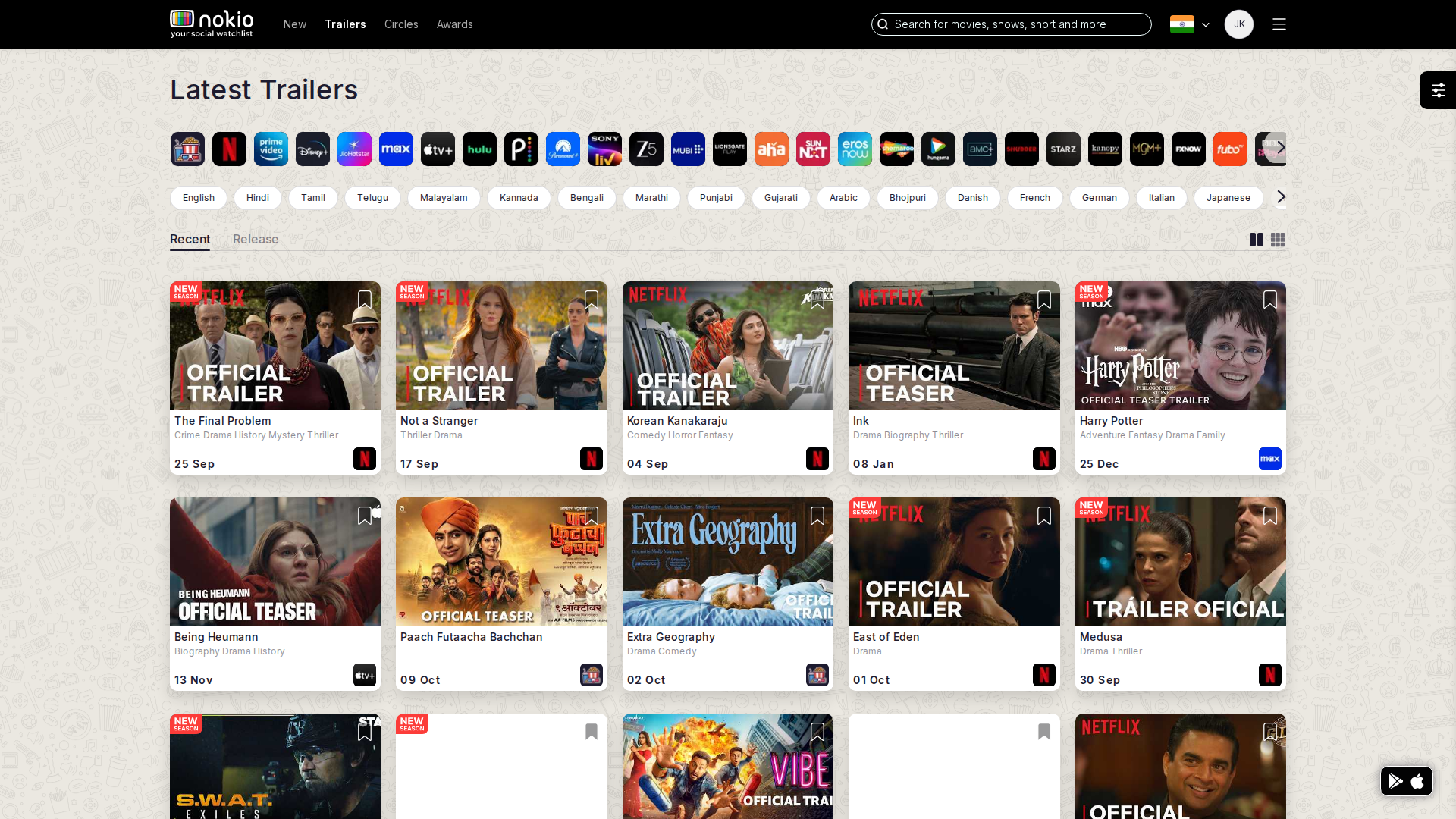Show more streaming providers arrow
Screen dimensions: 1456x819
click(1281, 147)
